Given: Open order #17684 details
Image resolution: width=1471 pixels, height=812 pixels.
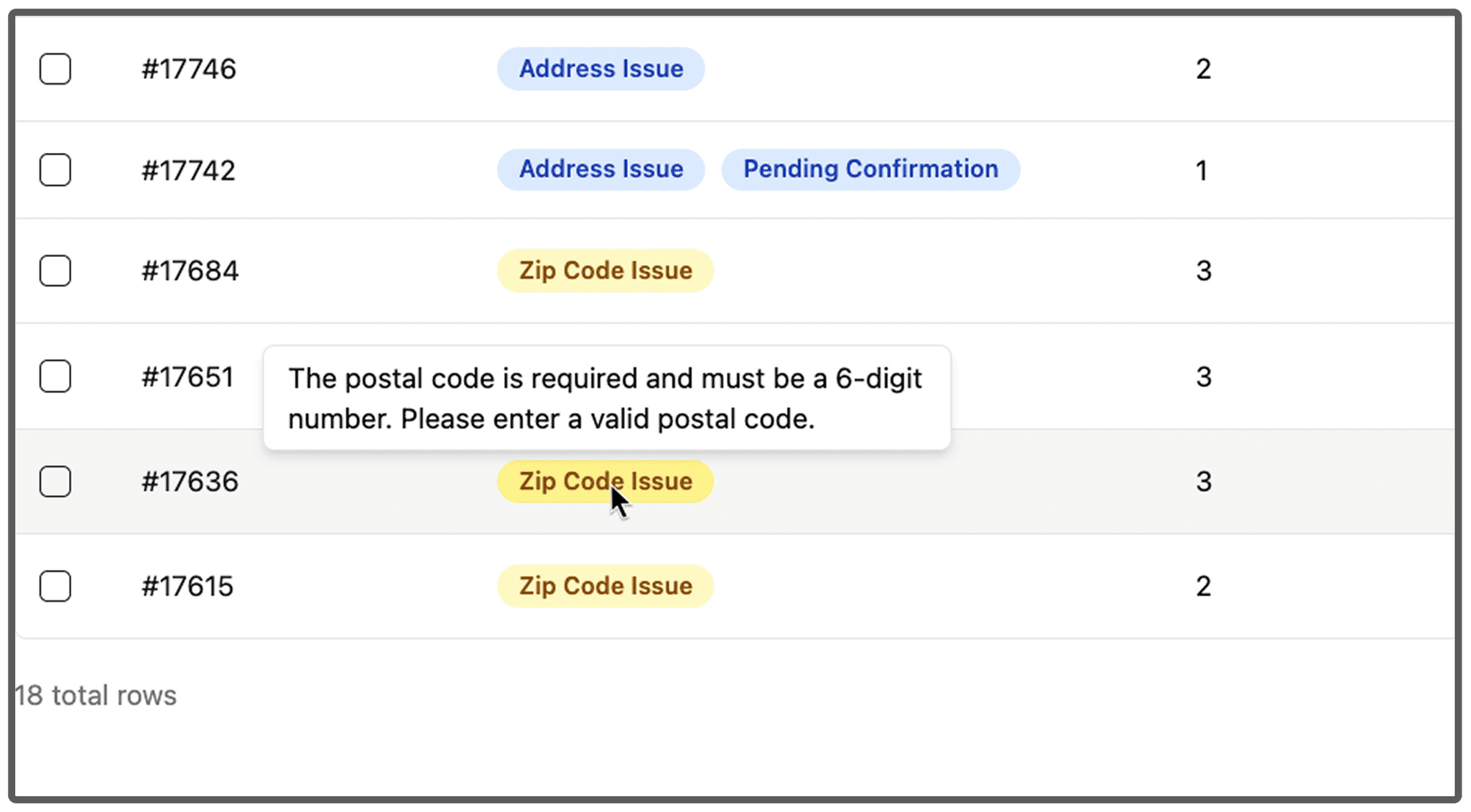Looking at the screenshot, I should tap(190, 271).
